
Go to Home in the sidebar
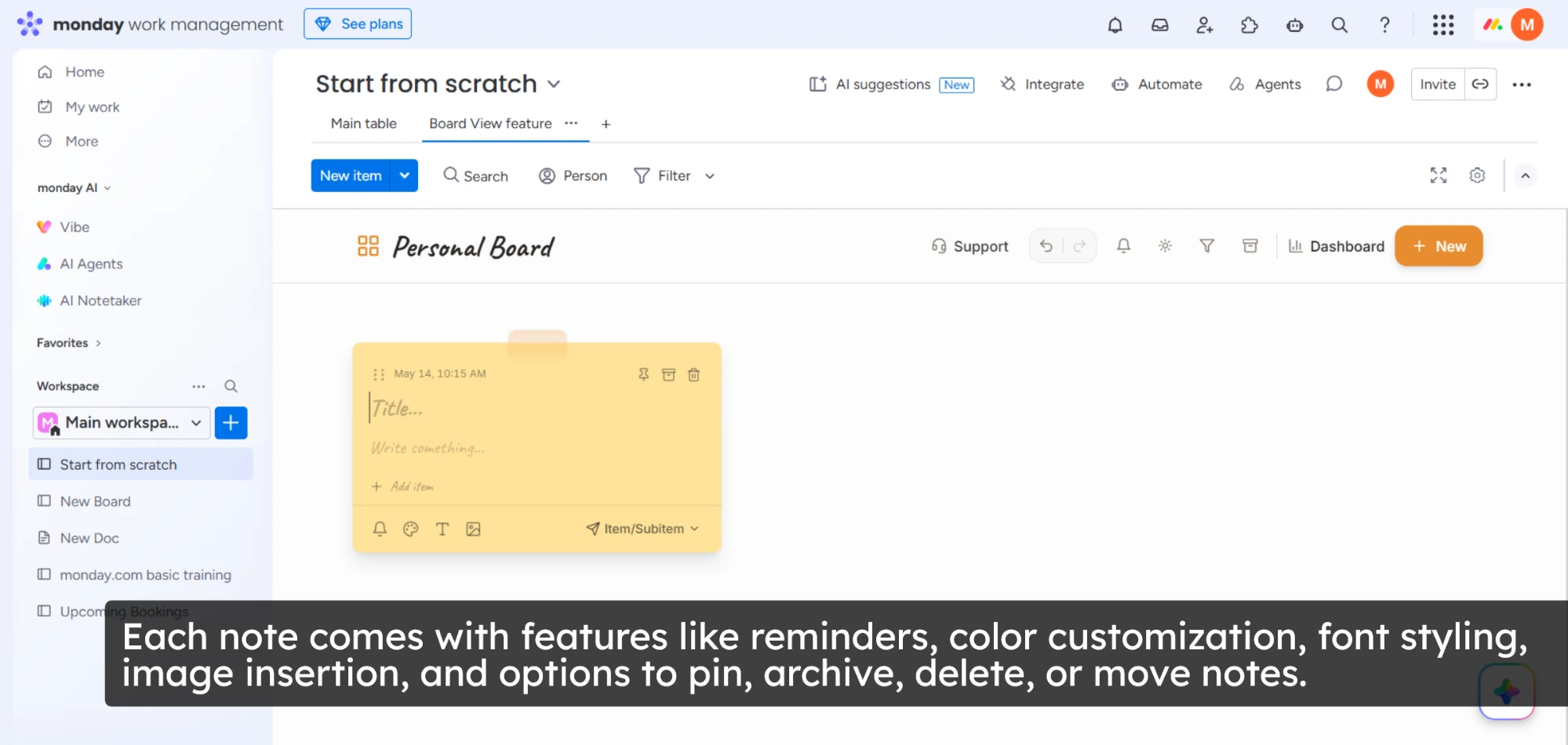pos(85,71)
